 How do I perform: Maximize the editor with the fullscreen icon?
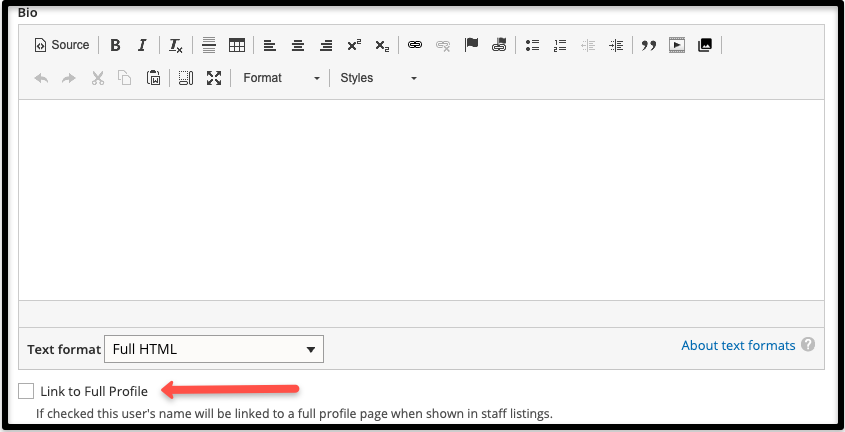213,78
